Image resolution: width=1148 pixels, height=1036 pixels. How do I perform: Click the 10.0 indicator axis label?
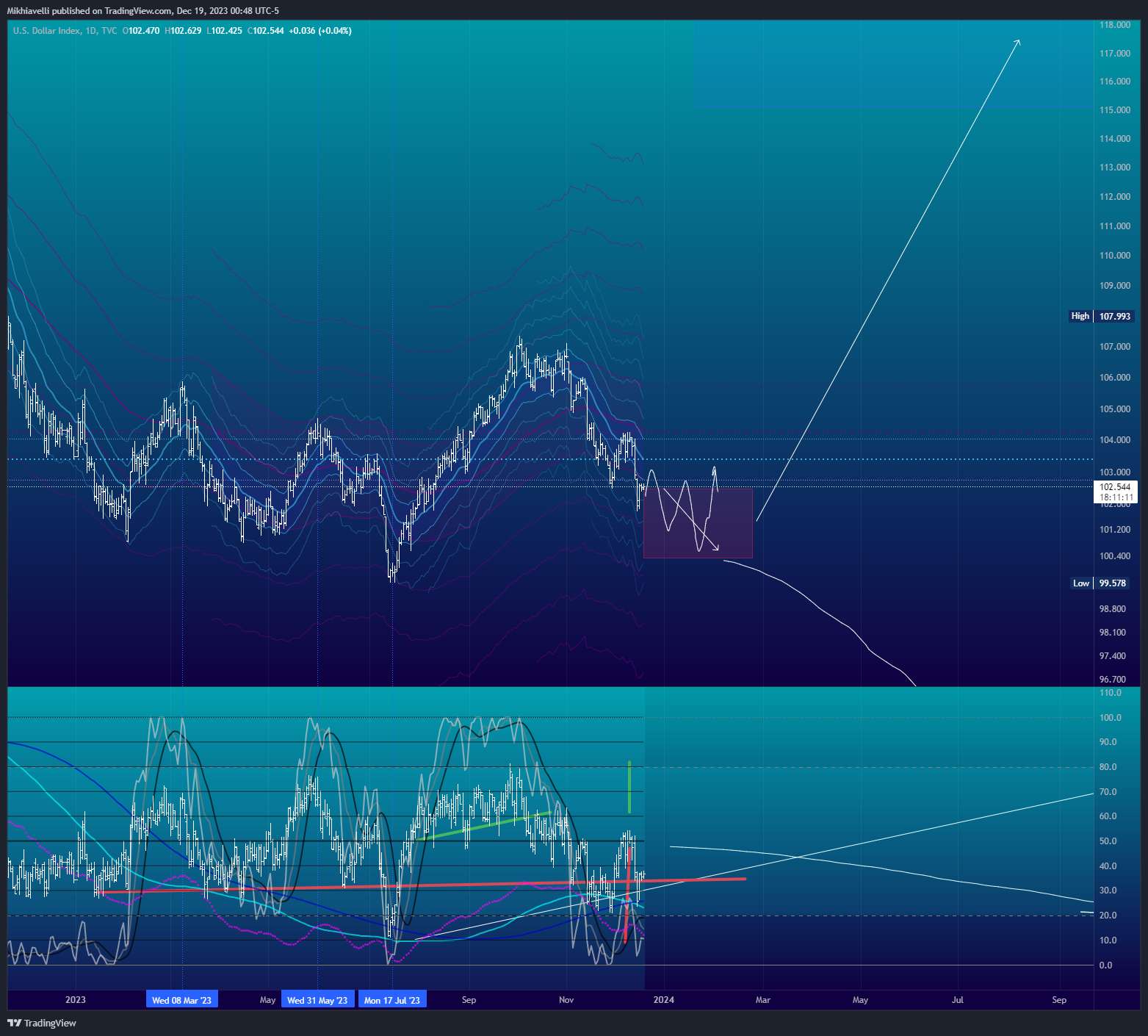pos(1108,940)
